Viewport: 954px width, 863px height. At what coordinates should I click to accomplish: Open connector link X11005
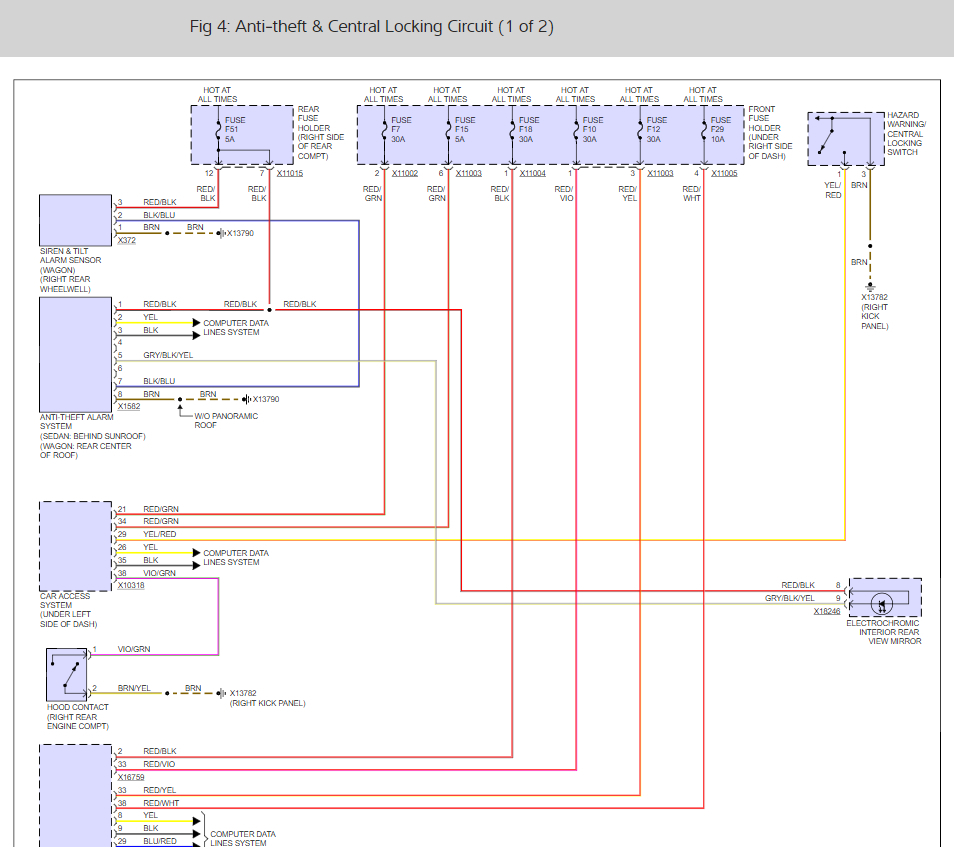tap(724, 173)
